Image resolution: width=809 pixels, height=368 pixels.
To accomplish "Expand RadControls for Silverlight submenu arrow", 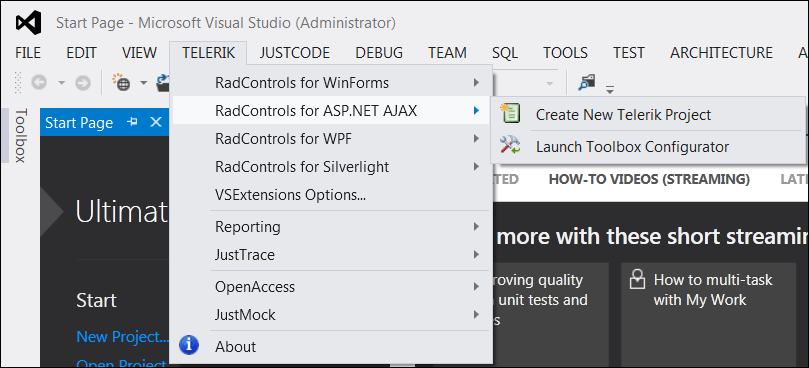I will point(476,166).
